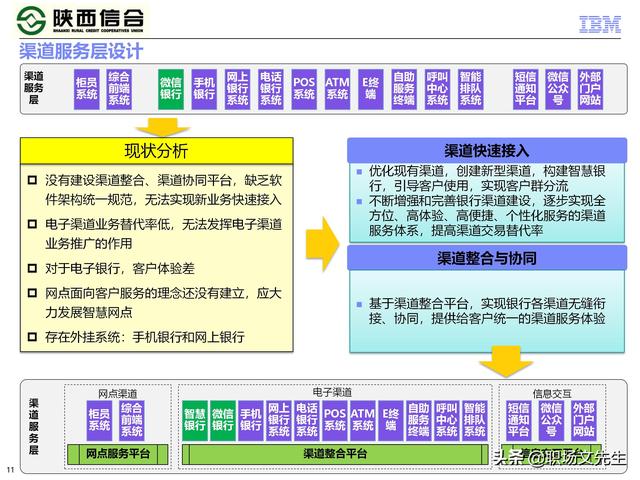640x480 pixels.
Task: Click the 电子渠道 group label
Action: click(332, 392)
